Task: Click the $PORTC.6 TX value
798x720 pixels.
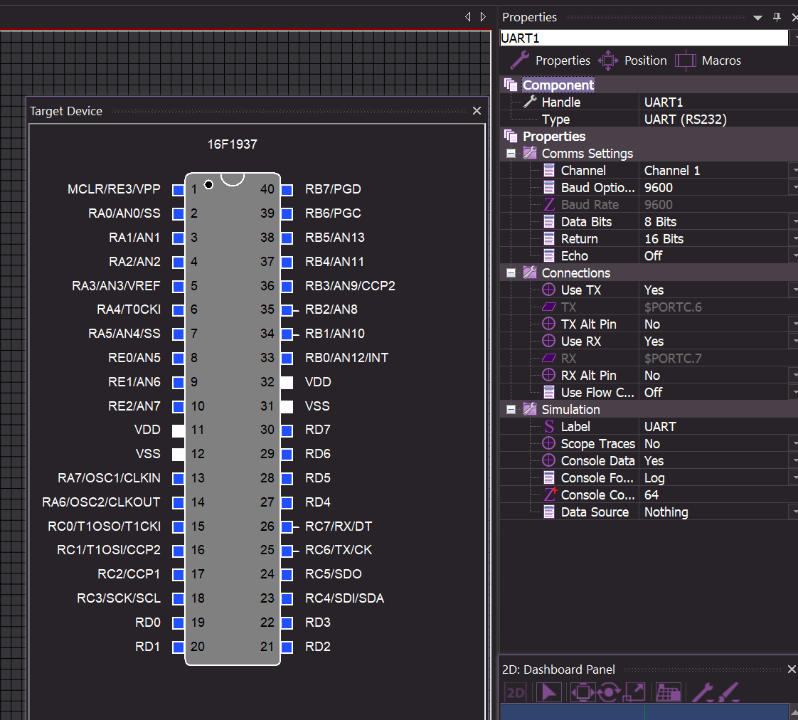Action: (x=673, y=307)
